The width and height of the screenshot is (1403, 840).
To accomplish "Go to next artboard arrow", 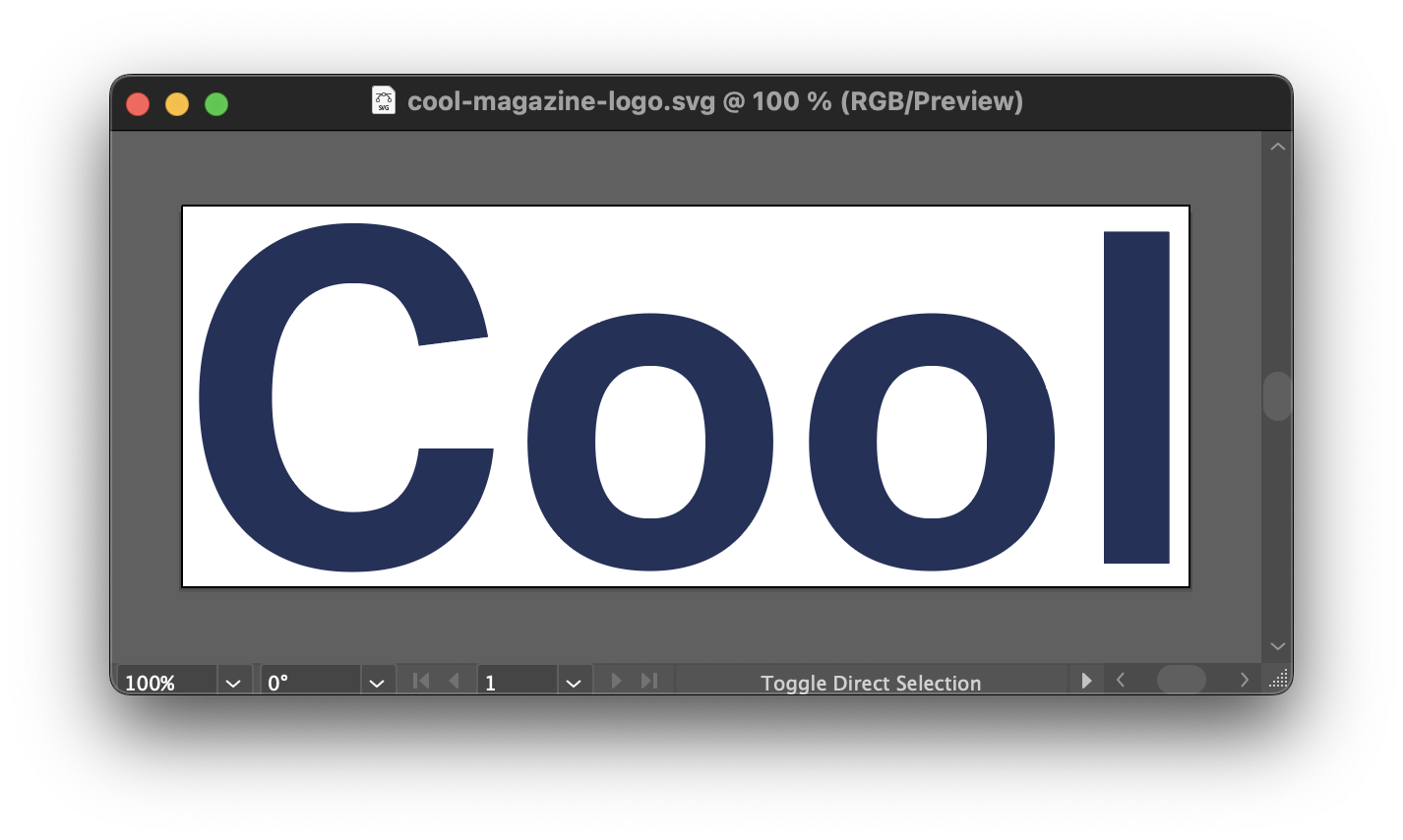I will tap(616, 681).
